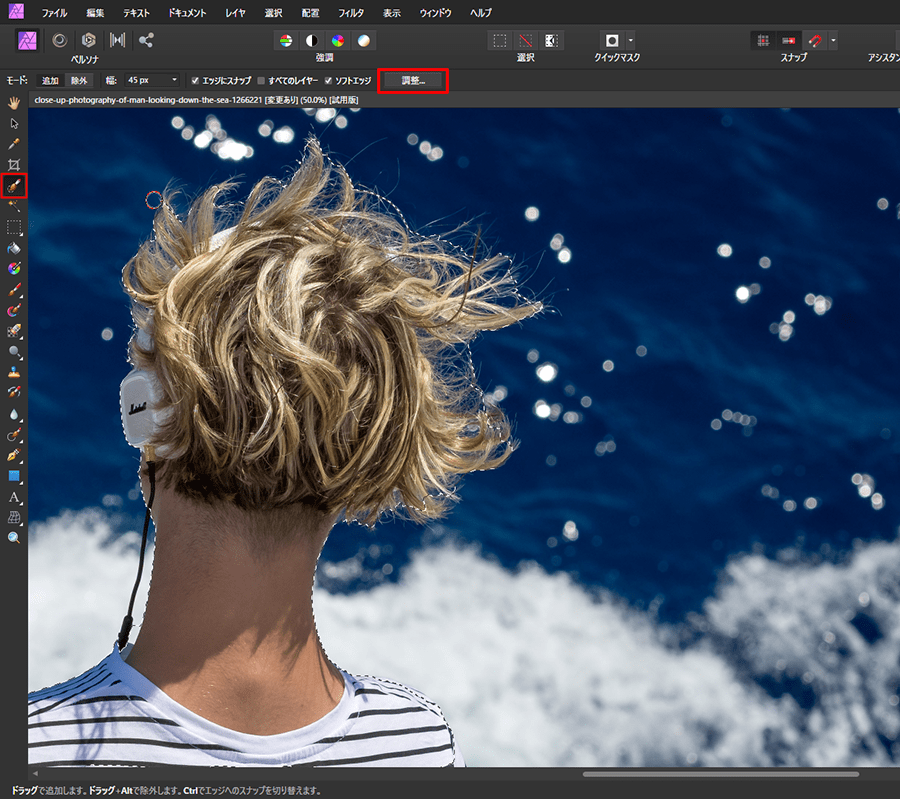The image size is (900, 799).
Task: Open the フィルタ menu
Action: (351, 13)
